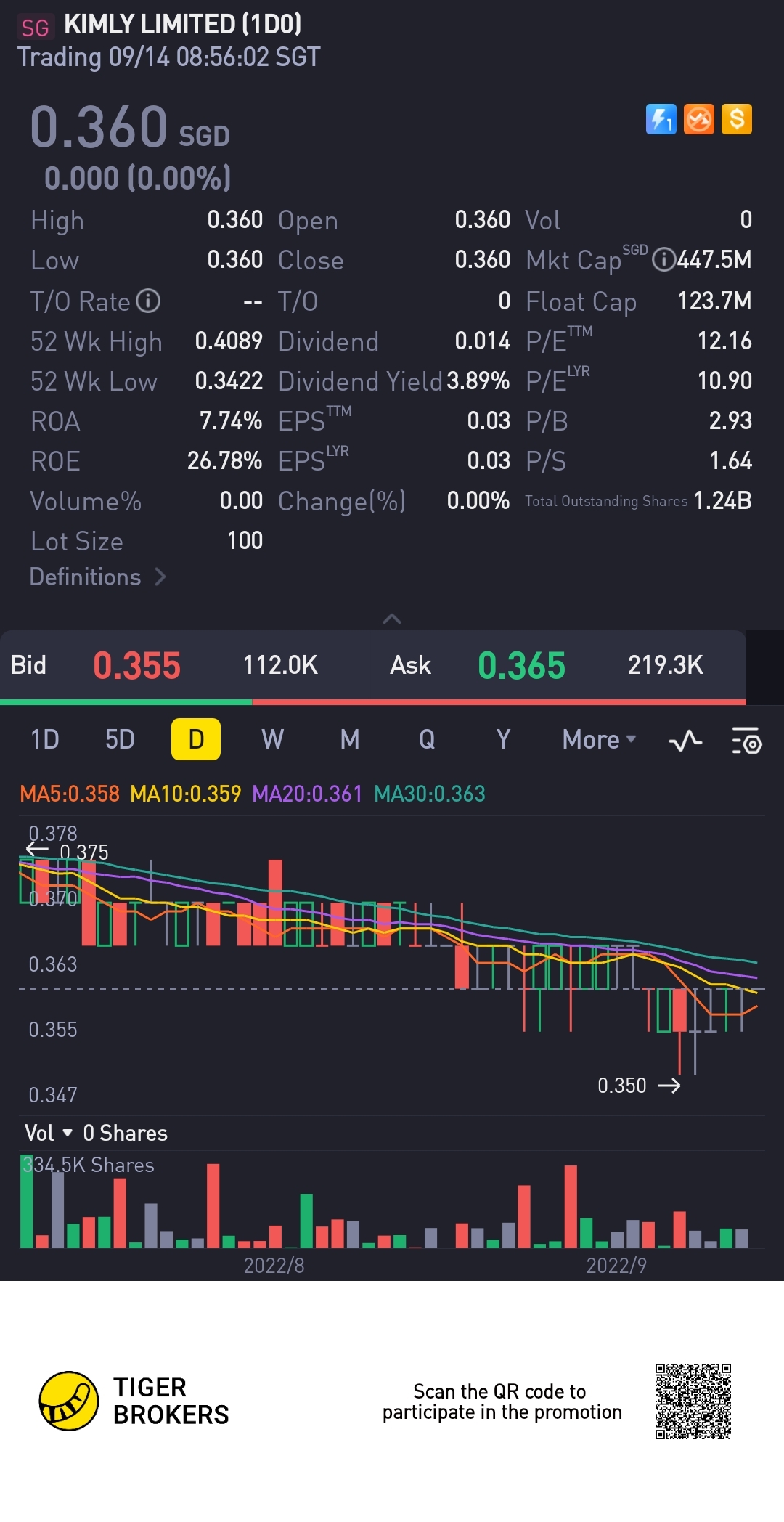Tap the 2022/9 date label
This screenshot has width=784, height=1522.
coord(616,1266)
